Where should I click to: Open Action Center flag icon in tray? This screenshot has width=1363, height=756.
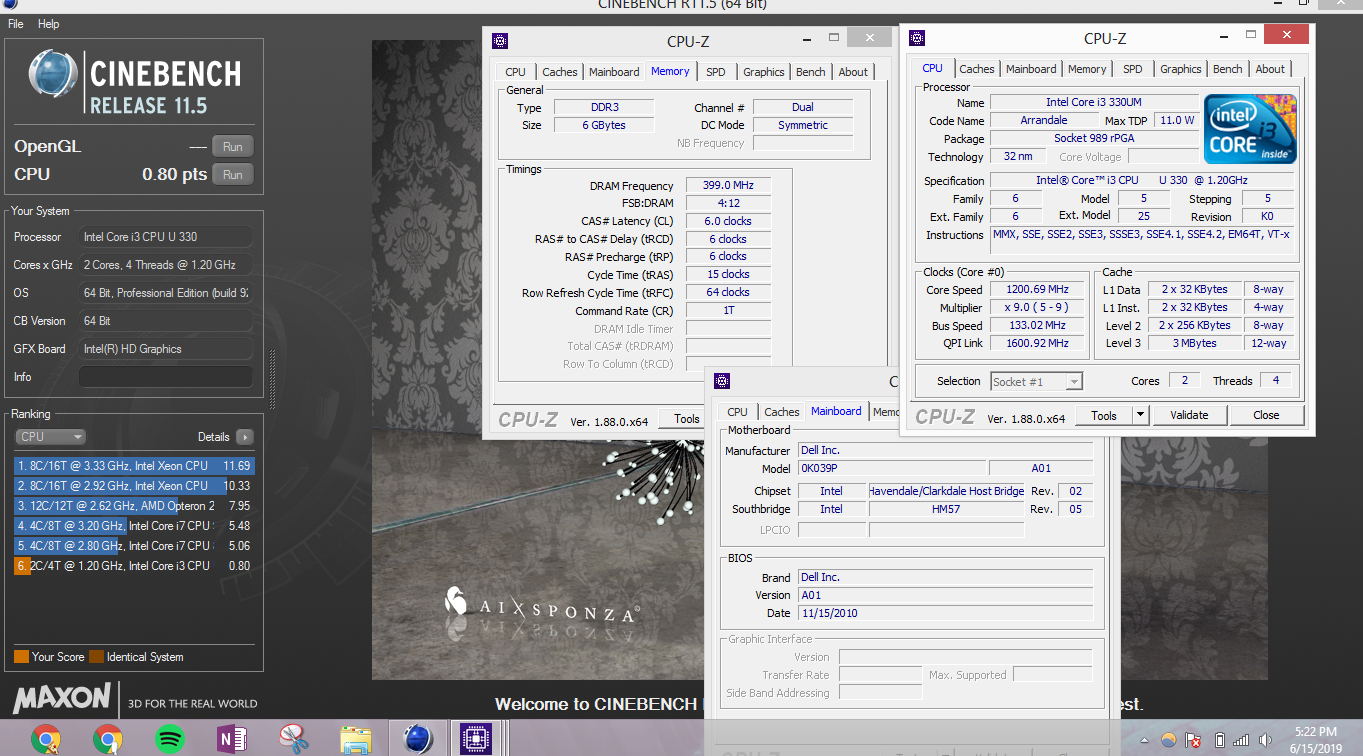[x=1193, y=741]
